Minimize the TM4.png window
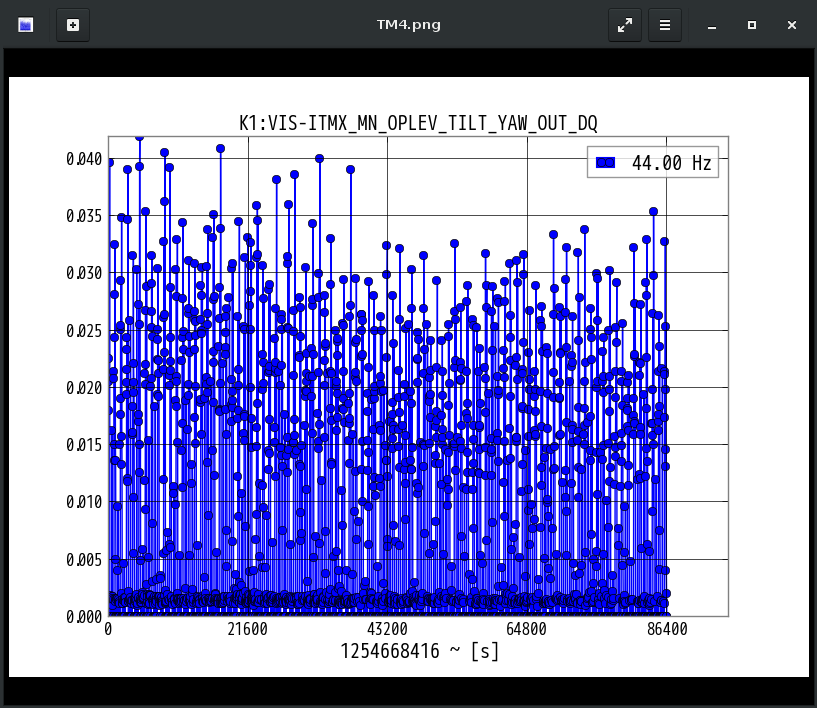The image size is (817, 708). pos(712,25)
